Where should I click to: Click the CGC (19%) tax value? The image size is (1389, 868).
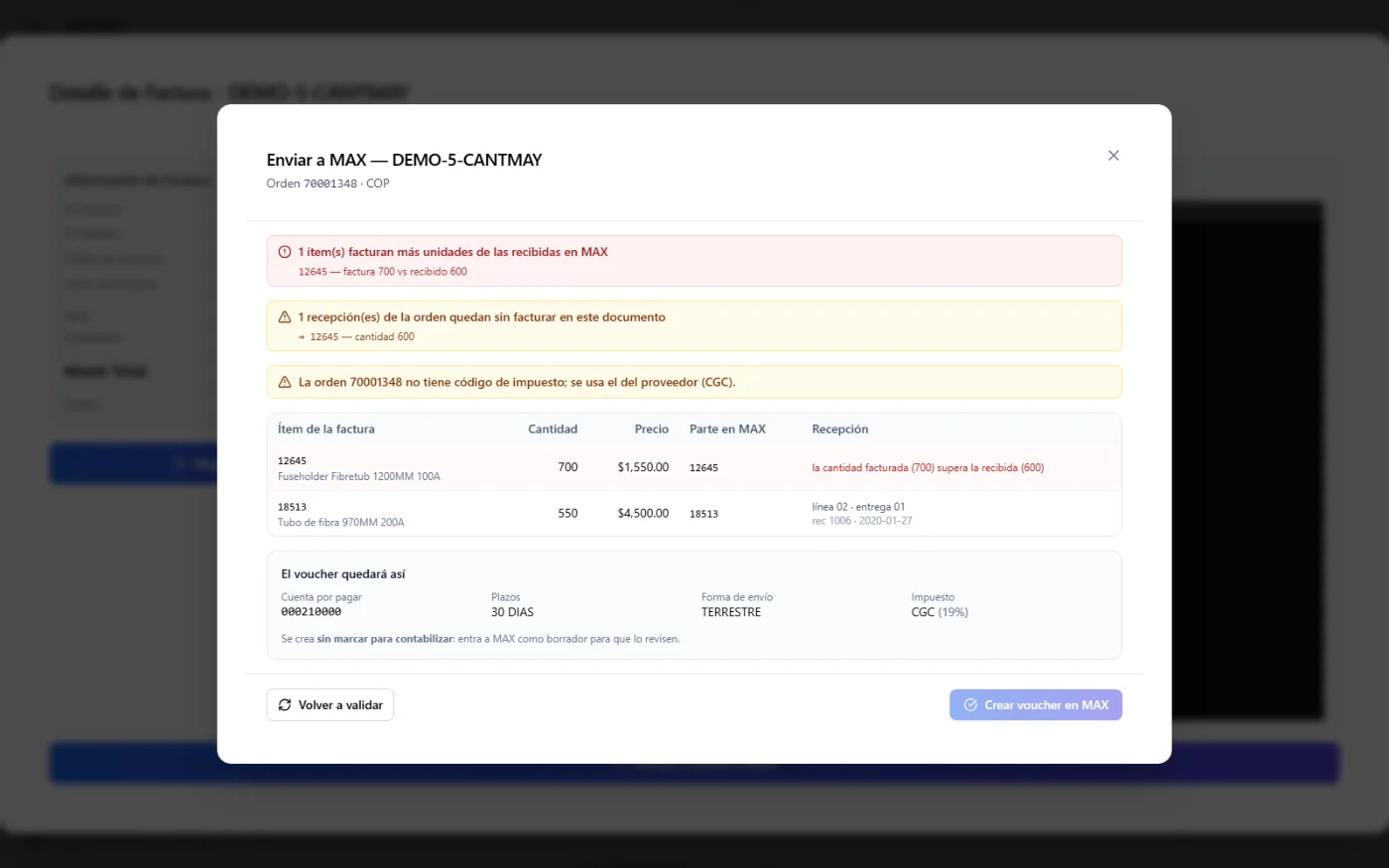tap(940, 612)
